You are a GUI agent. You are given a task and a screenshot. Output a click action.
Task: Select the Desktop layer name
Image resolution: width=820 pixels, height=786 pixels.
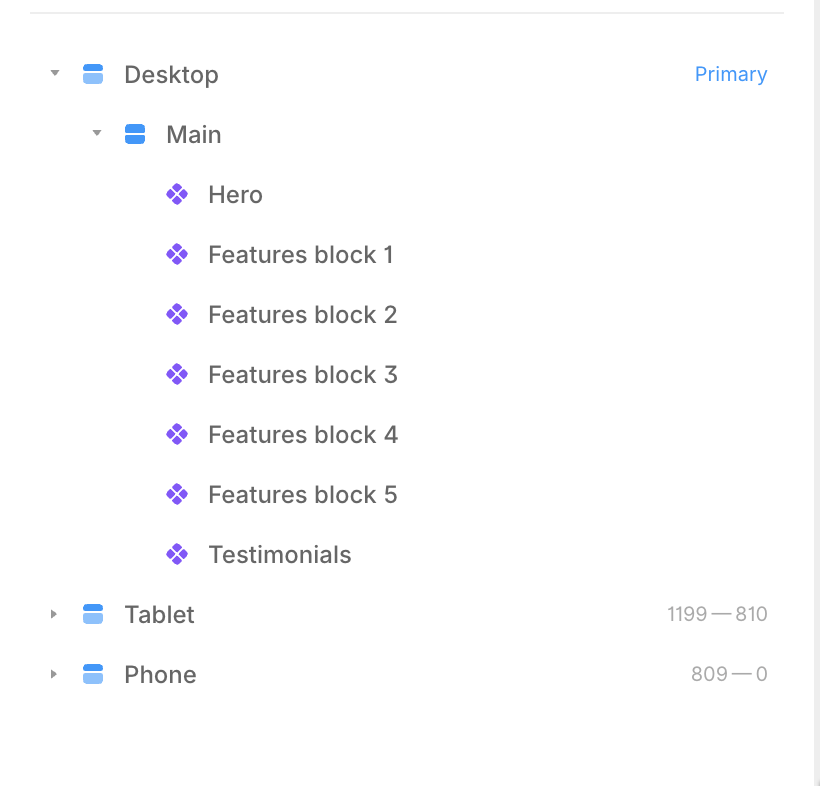tap(172, 75)
